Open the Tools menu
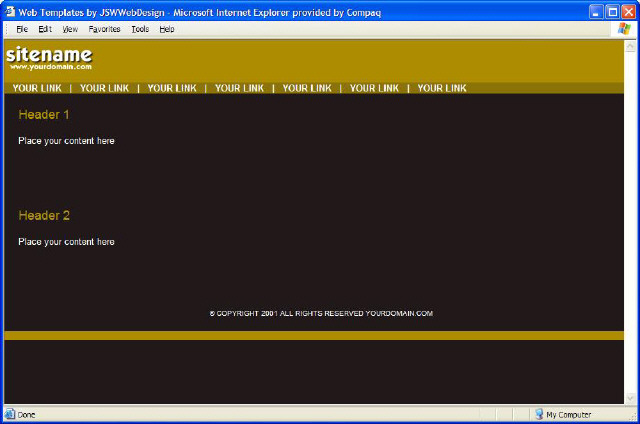The width and height of the screenshot is (640, 424). click(x=140, y=29)
